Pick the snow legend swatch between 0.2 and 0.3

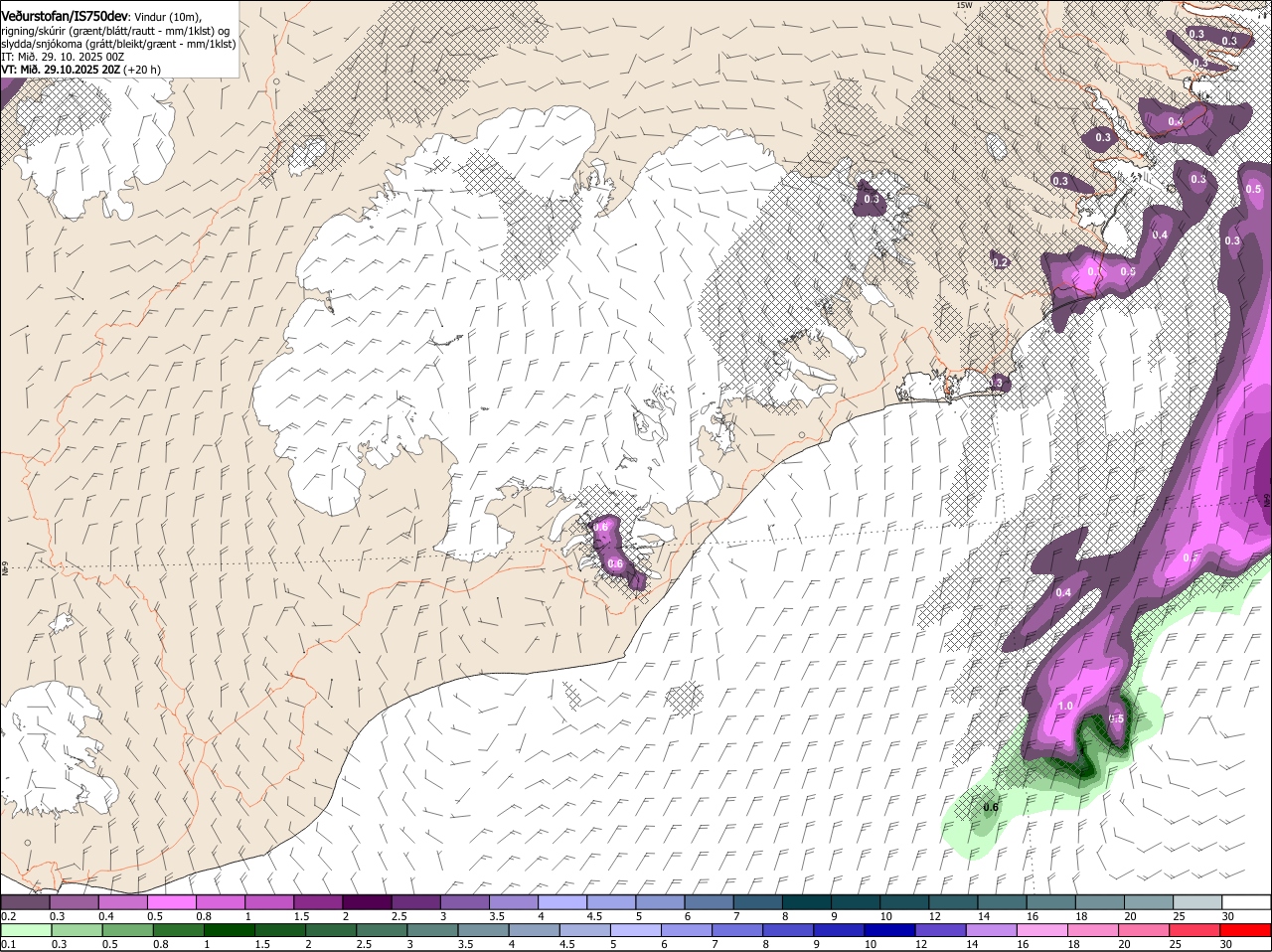[25, 901]
